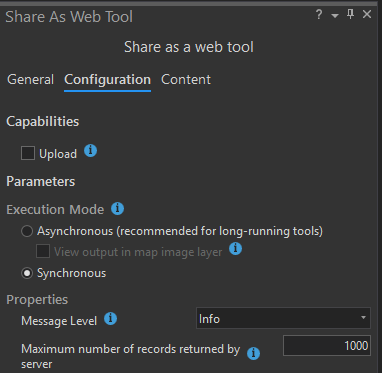
Task: Click the Properties section label
Action: coord(37,300)
